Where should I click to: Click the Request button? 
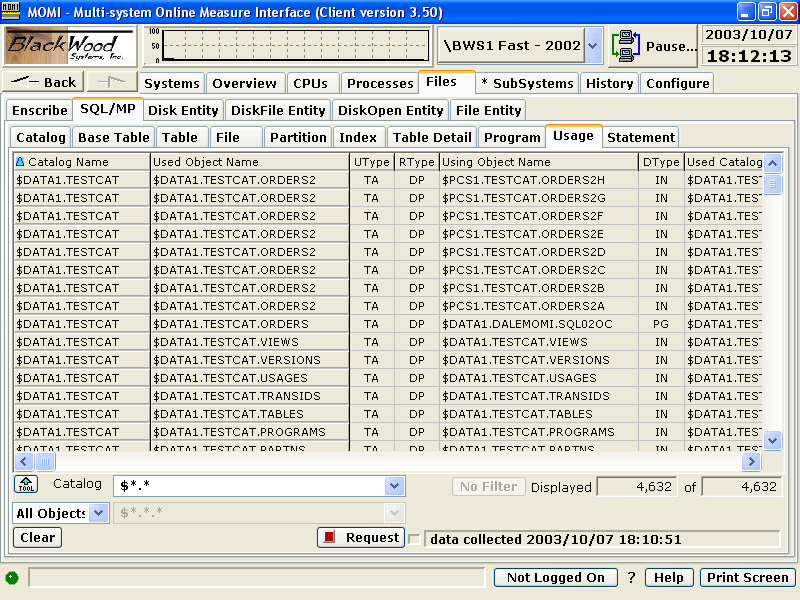(361, 538)
